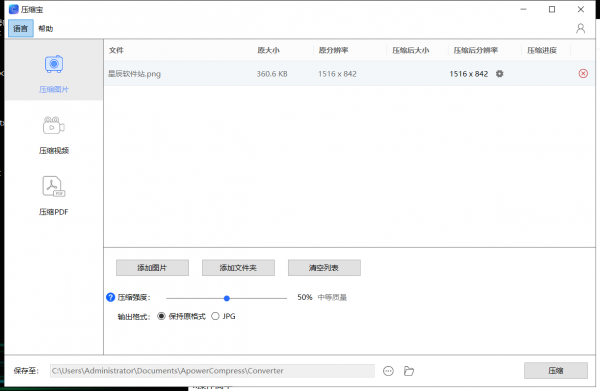
Task: Click the original 1516 x 842 resolution cell
Action: click(x=337, y=74)
